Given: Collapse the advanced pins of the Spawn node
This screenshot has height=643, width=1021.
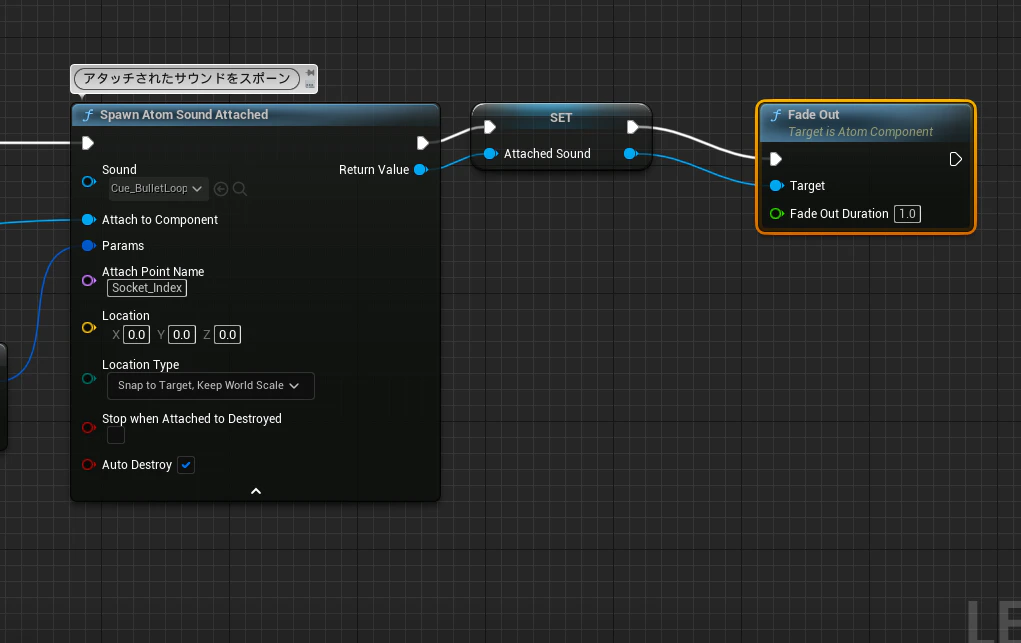Looking at the screenshot, I should tap(256, 491).
